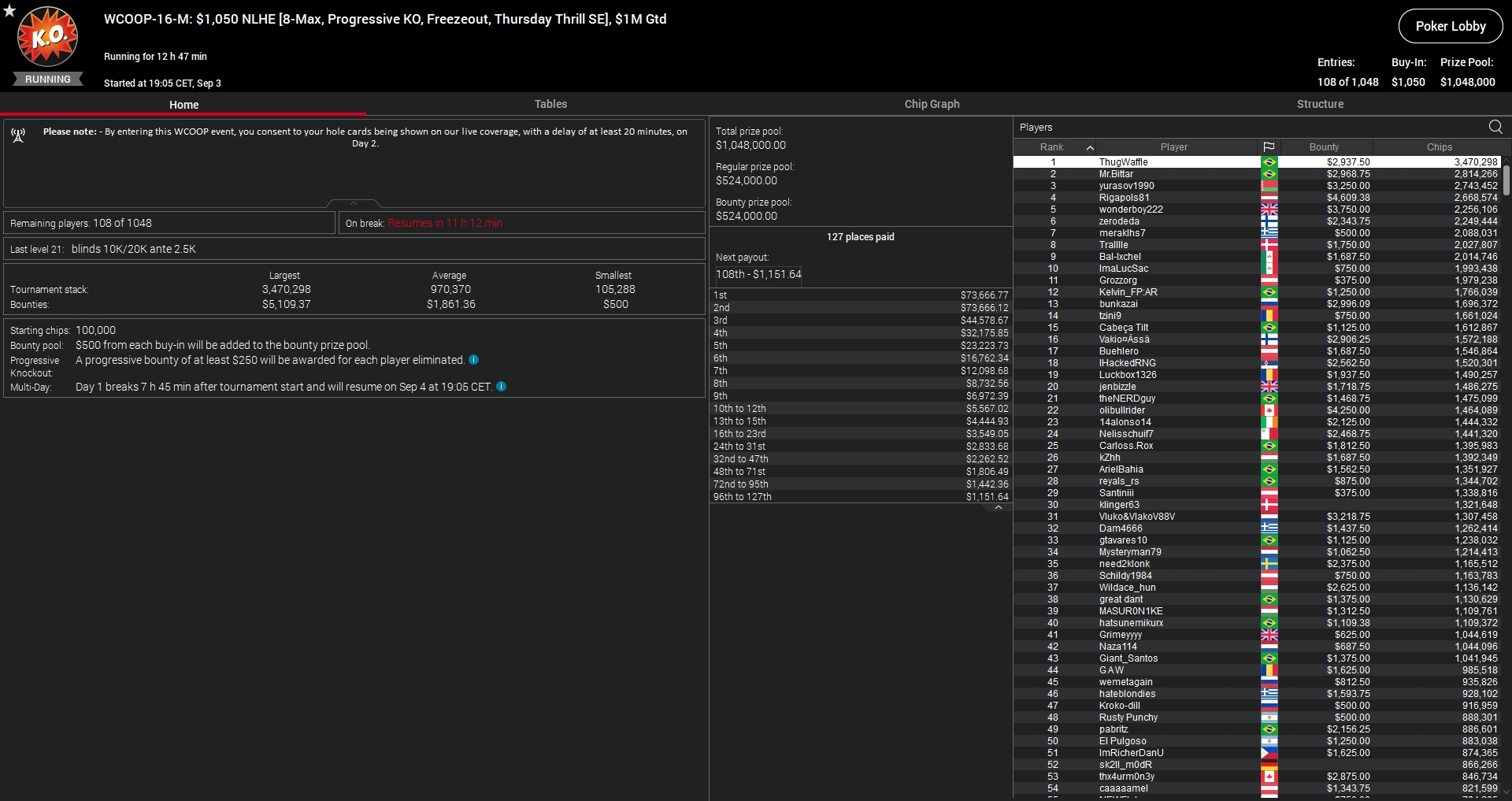The width and height of the screenshot is (1512, 801).
Task: Go to the Poker Lobby
Action: click(x=1451, y=26)
